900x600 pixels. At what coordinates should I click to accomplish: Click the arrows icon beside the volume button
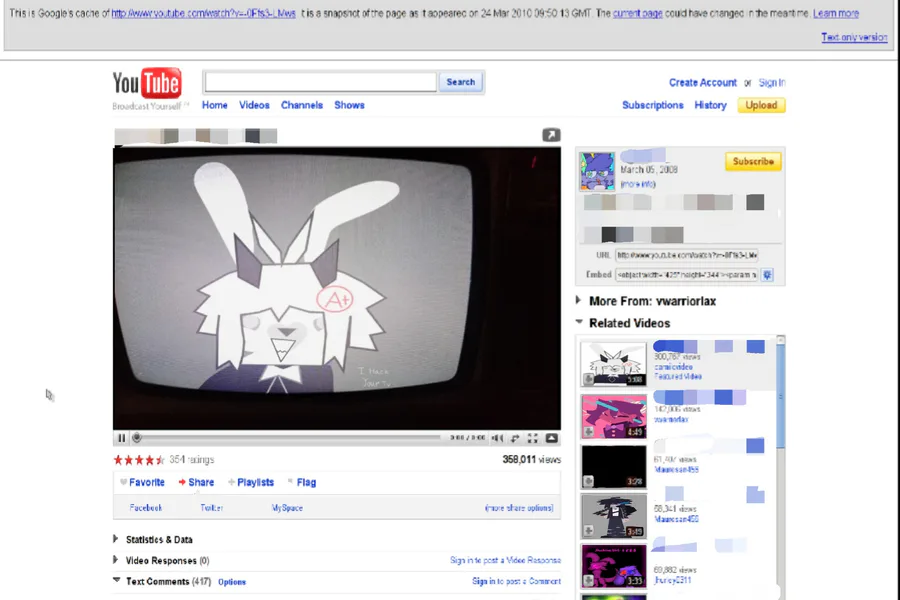pos(515,438)
